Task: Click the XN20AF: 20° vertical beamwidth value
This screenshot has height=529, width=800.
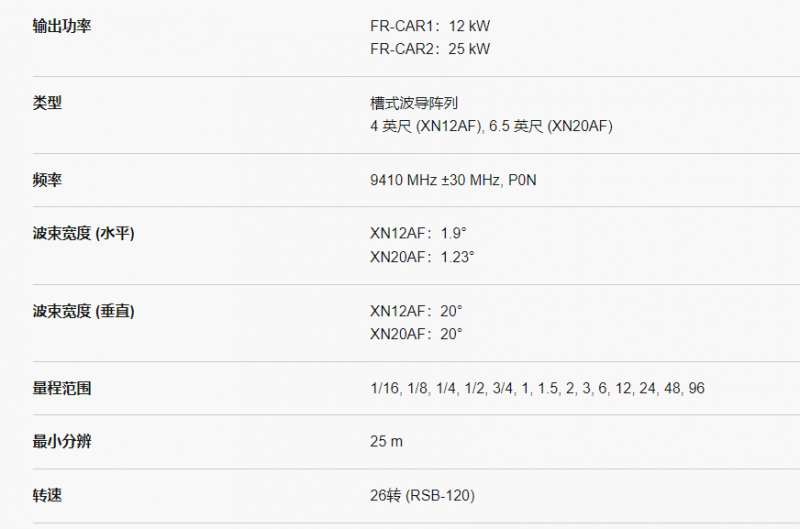Action: click(x=416, y=334)
